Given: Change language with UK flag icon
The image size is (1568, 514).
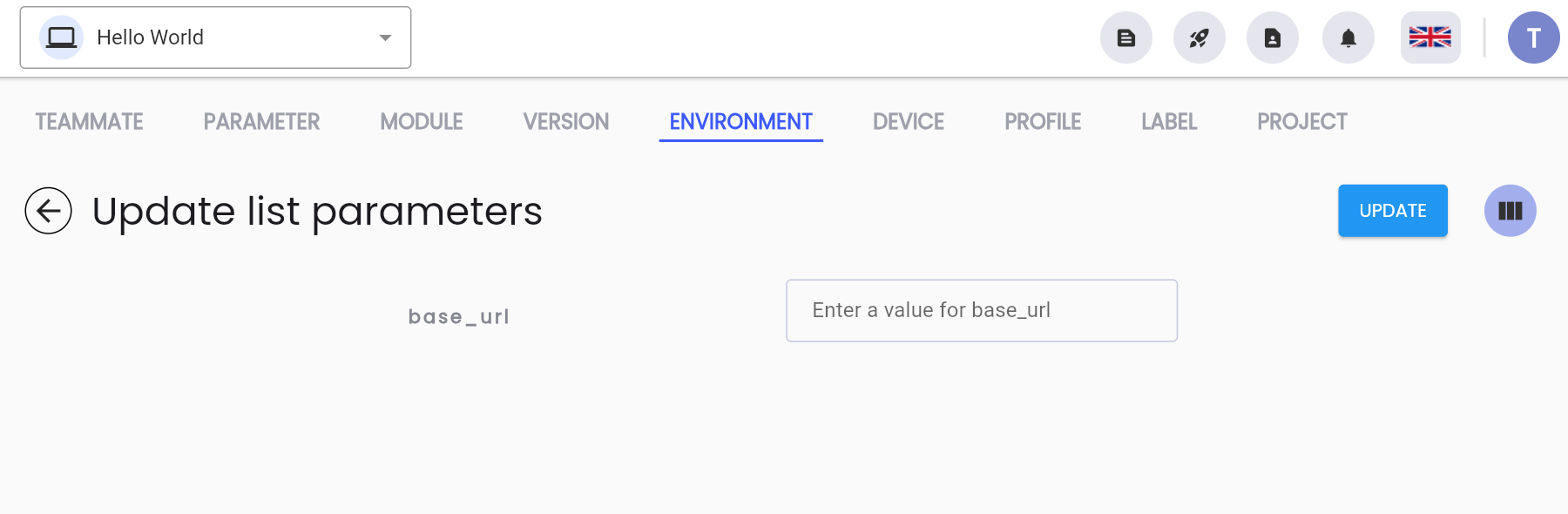Looking at the screenshot, I should pyautogui.click(x=1430, y=37).
